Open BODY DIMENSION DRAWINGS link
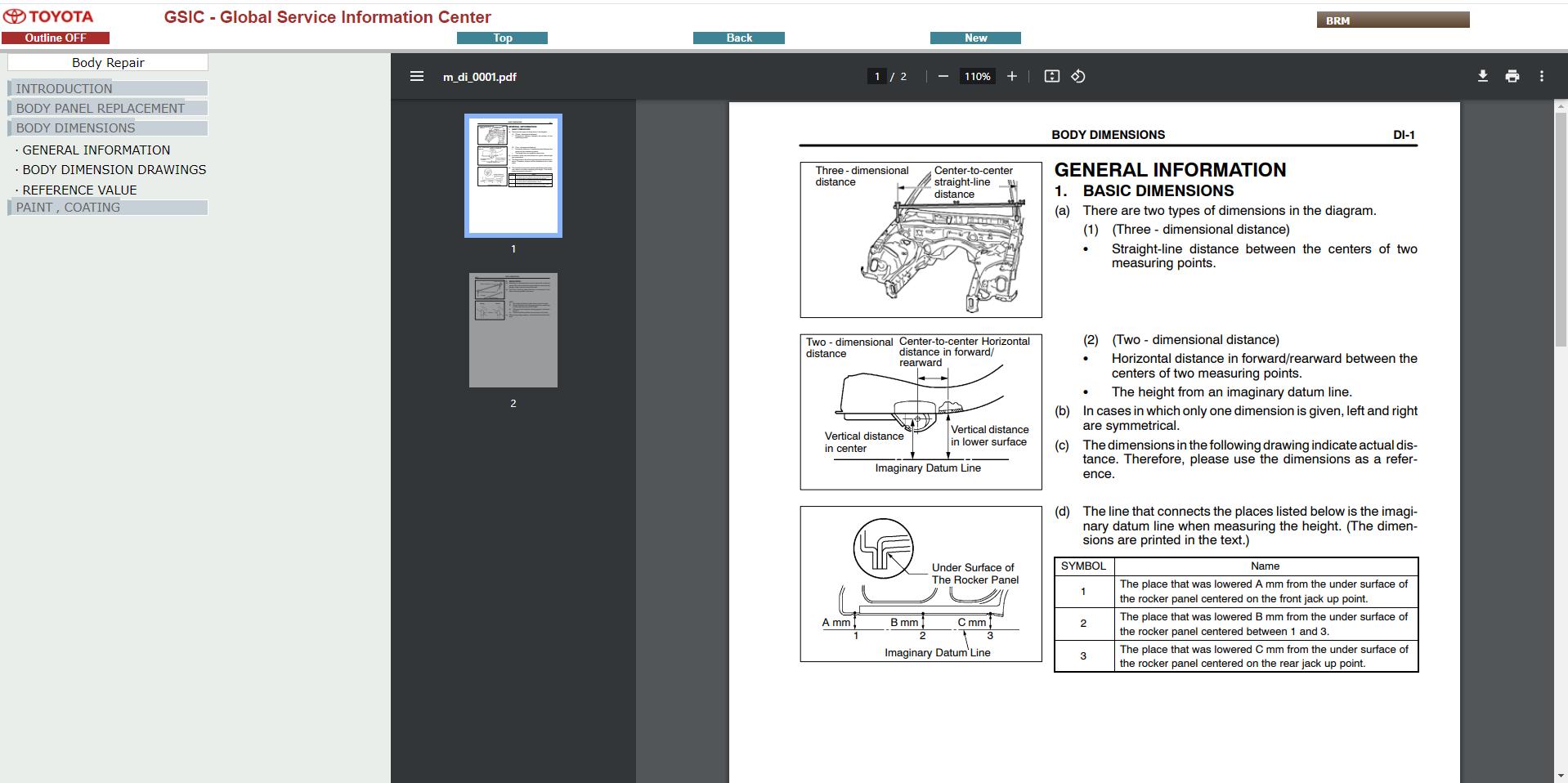This screenshot has width=1568, height=783. 114,170
